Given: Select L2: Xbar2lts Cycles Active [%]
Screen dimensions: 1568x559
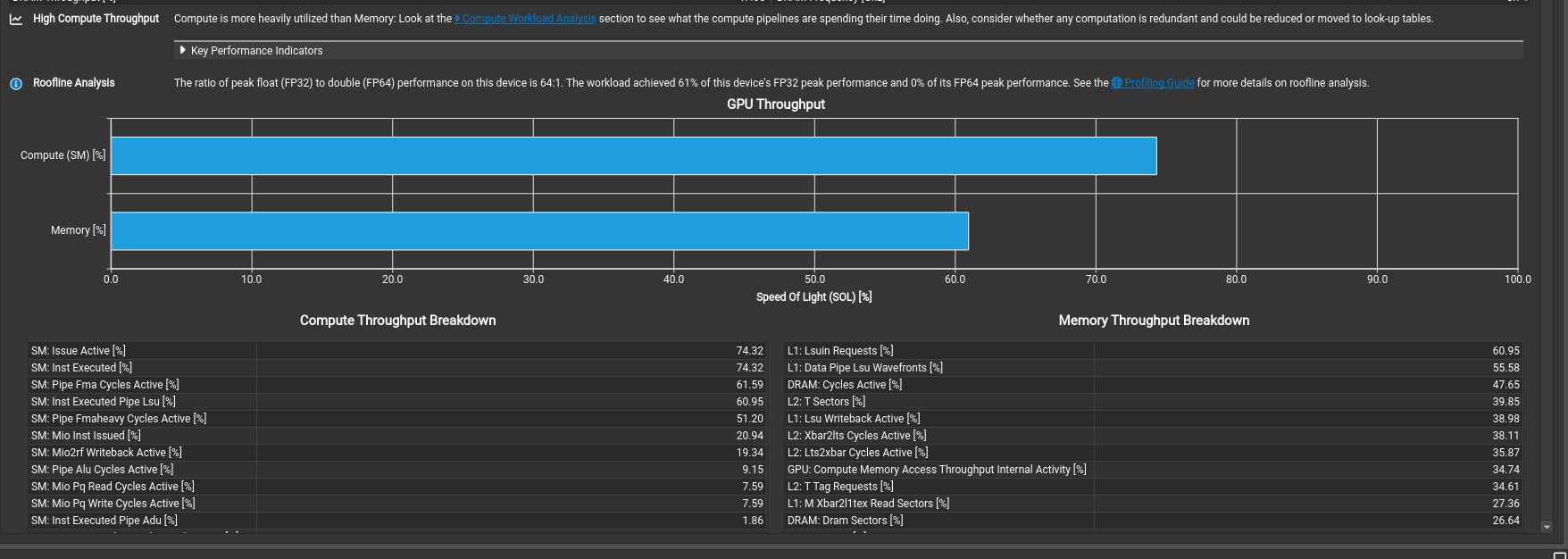Looking at the screenshot, I should (x=1154, y=436).
